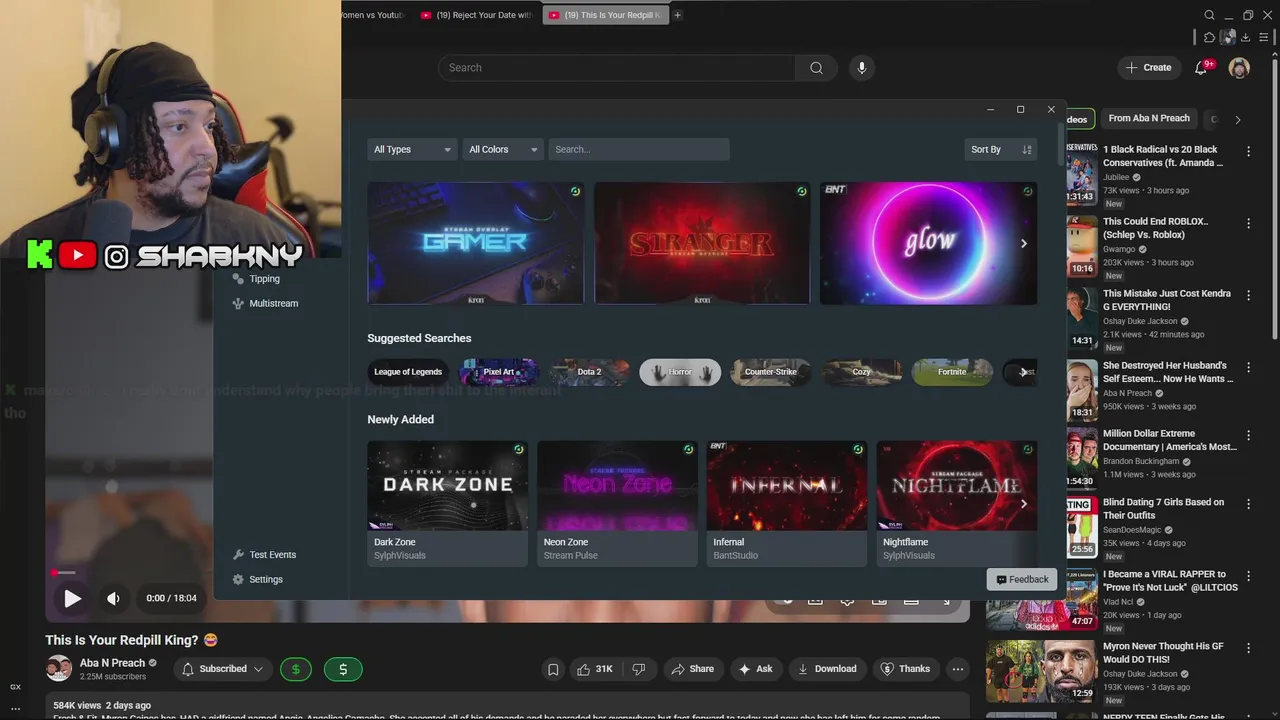Click the Feedback button
The image size is (1280, 720).
[x=1021, y=579]
